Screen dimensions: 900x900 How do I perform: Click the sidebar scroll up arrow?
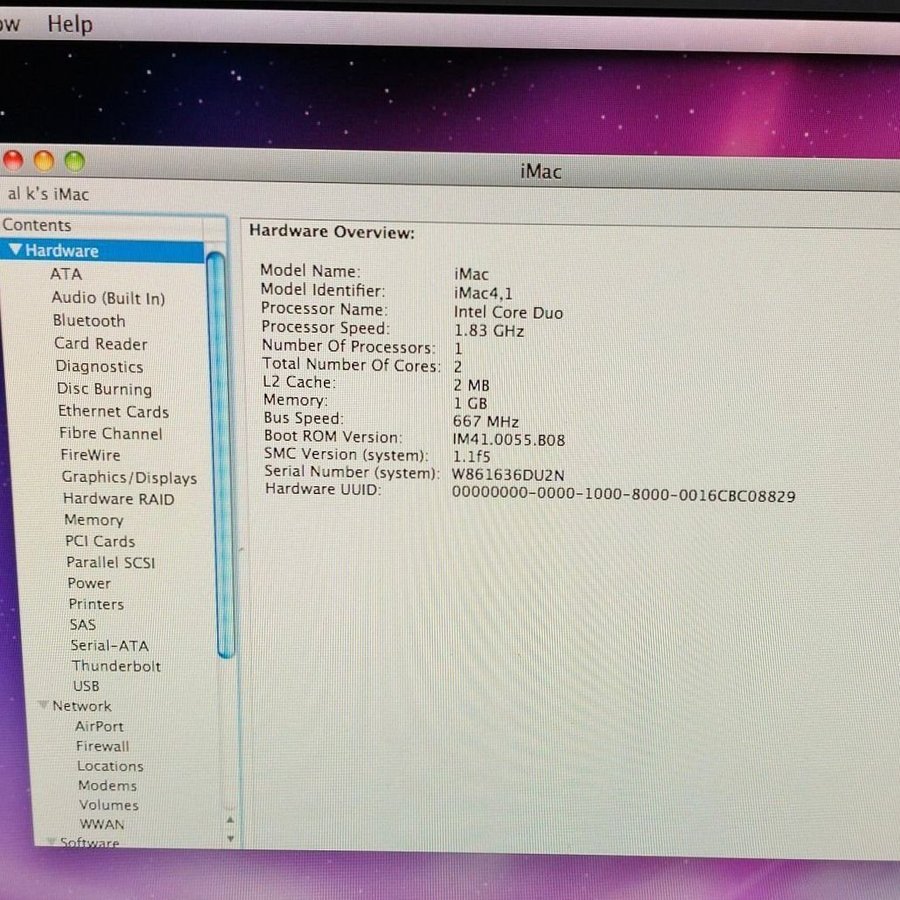point(230,820)
